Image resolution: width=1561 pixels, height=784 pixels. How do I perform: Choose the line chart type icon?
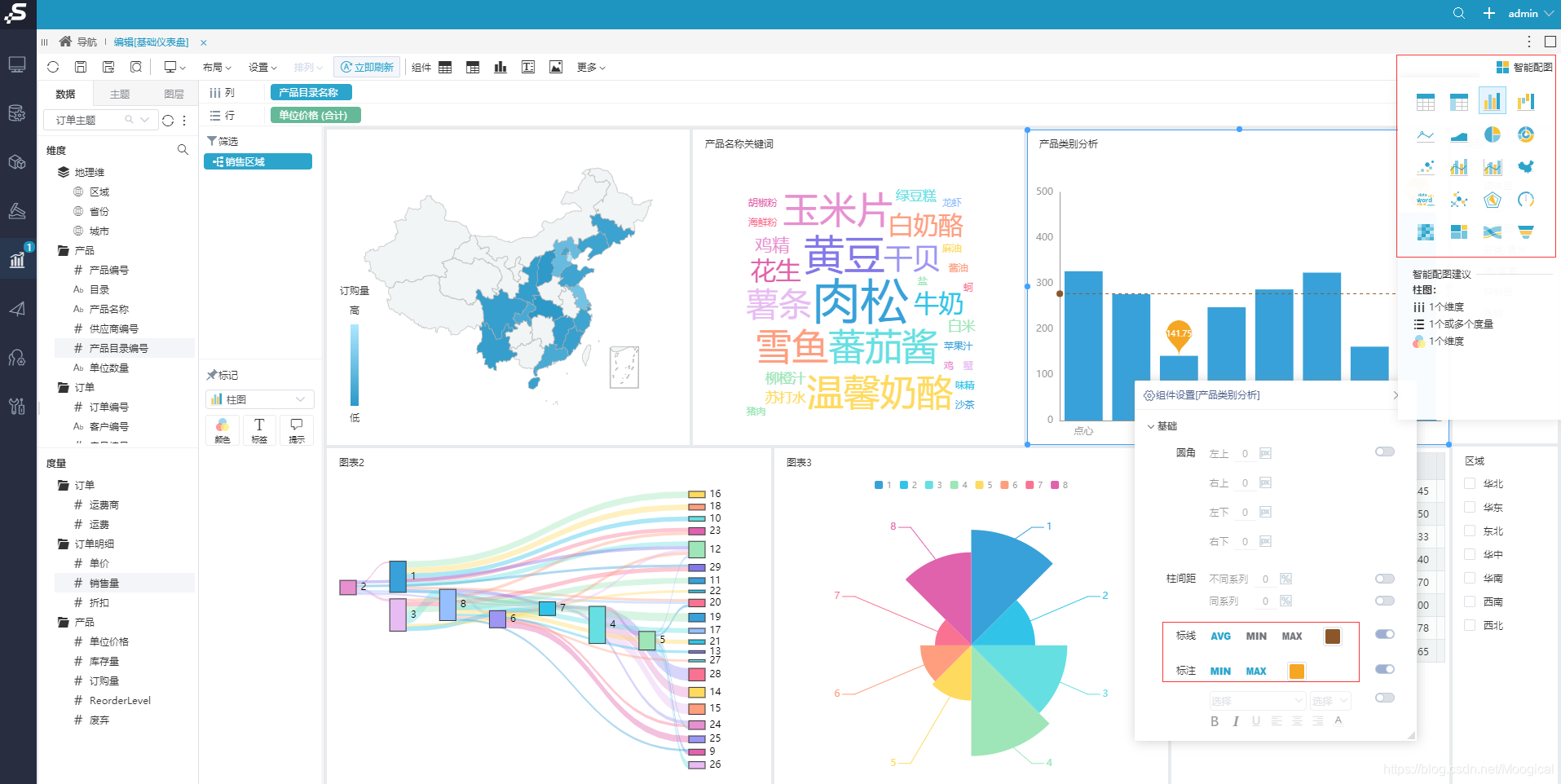(x=1425, y=134)
